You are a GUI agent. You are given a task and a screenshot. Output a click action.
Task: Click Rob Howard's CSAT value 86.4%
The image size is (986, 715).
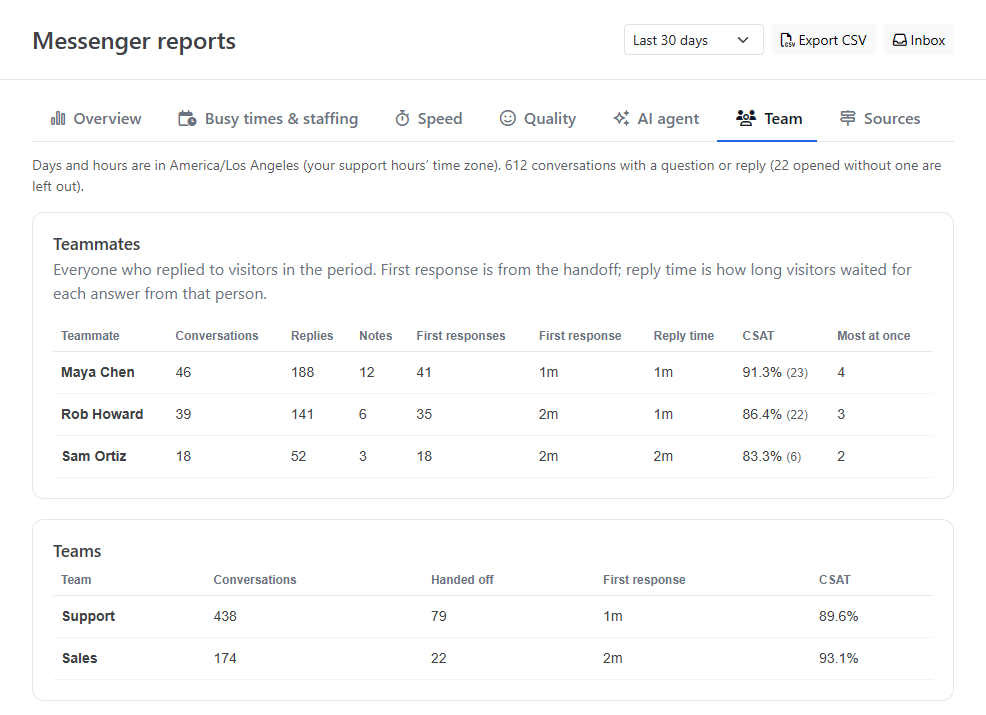pyautogui.click(x=762, y=414)
